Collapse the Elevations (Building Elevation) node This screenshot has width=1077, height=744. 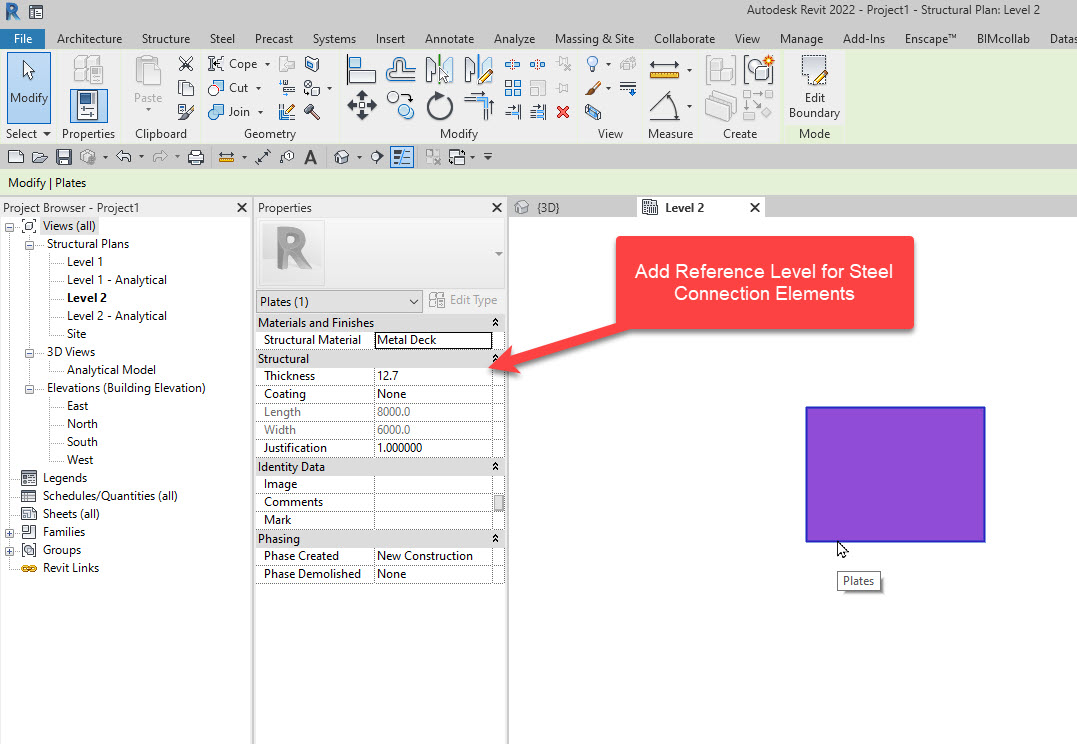click(30, 389)
